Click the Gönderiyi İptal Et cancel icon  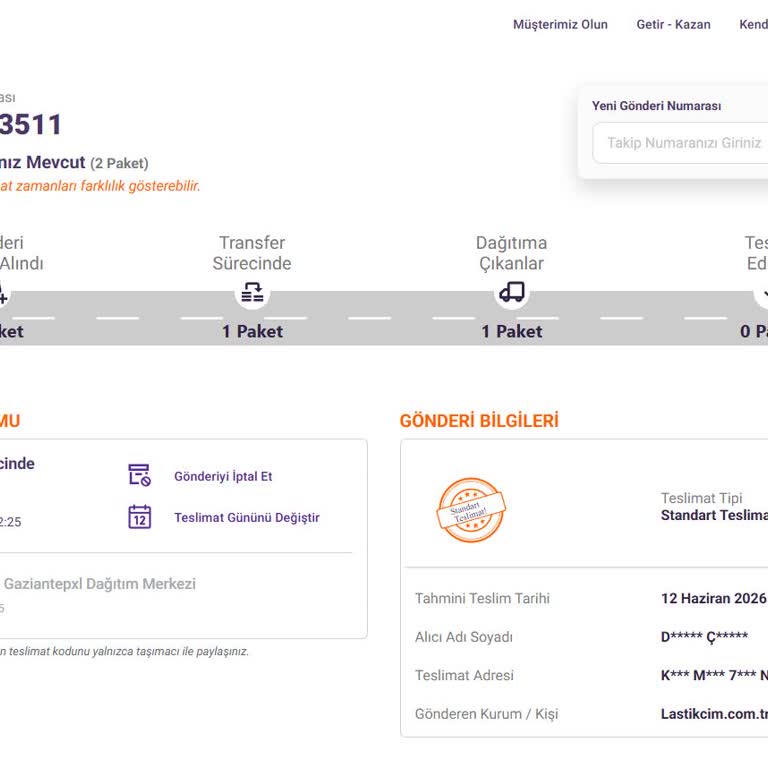(x=140, y=475)
